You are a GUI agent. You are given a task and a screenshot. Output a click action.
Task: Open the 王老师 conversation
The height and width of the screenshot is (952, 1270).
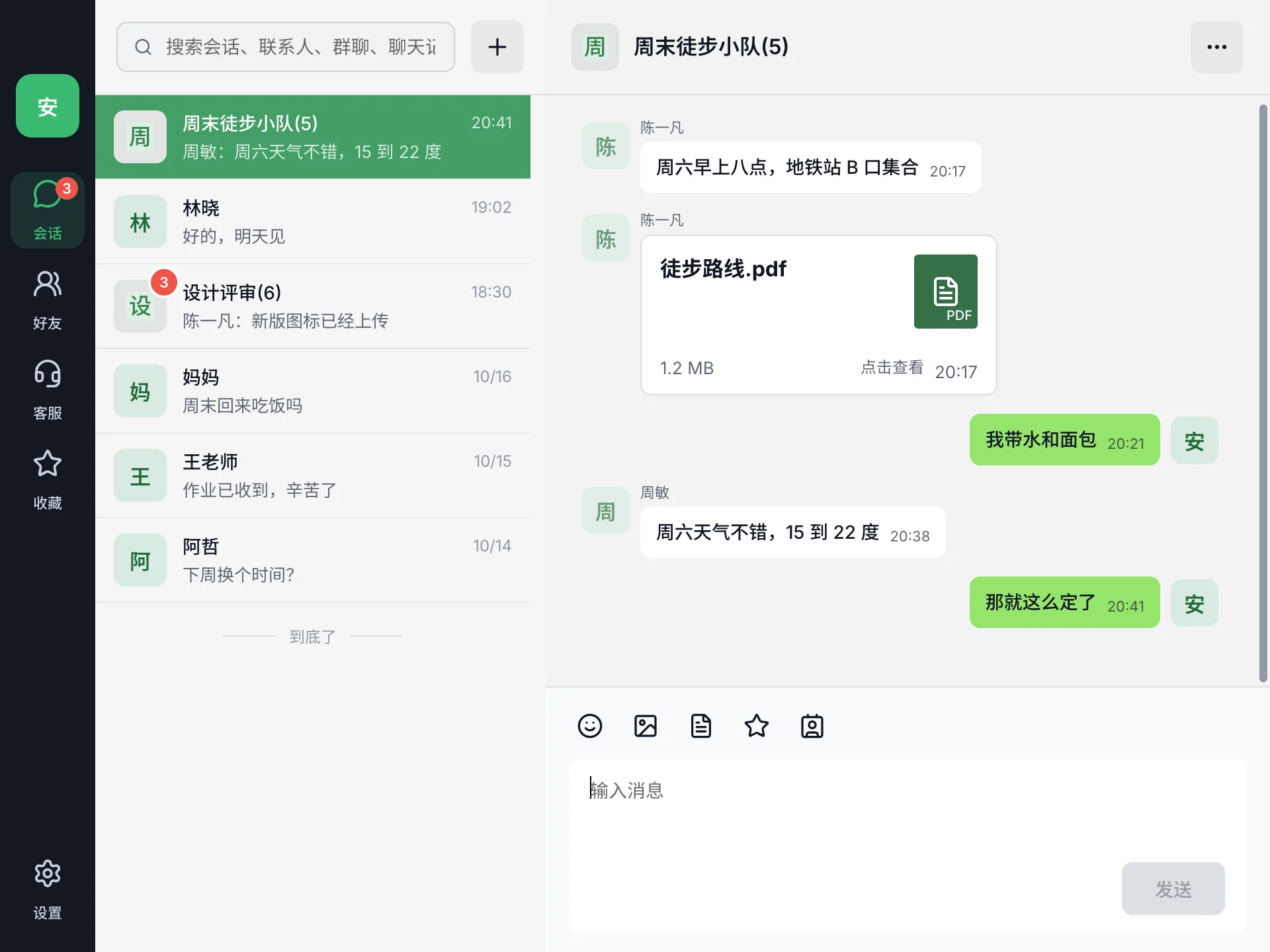point(313,475)
